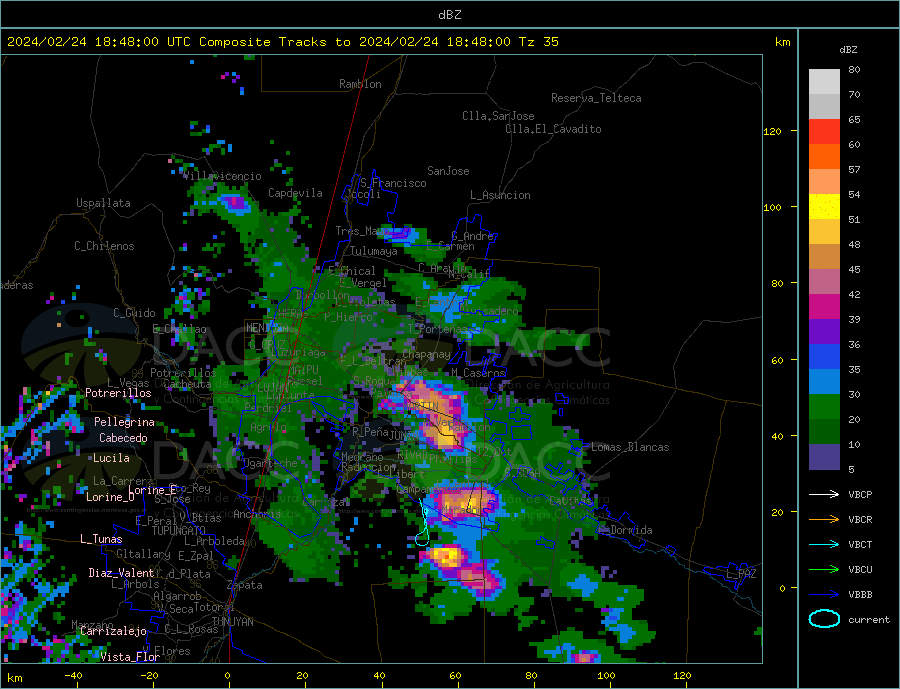Click the Diaz_Valent map label

coord(121,573)
